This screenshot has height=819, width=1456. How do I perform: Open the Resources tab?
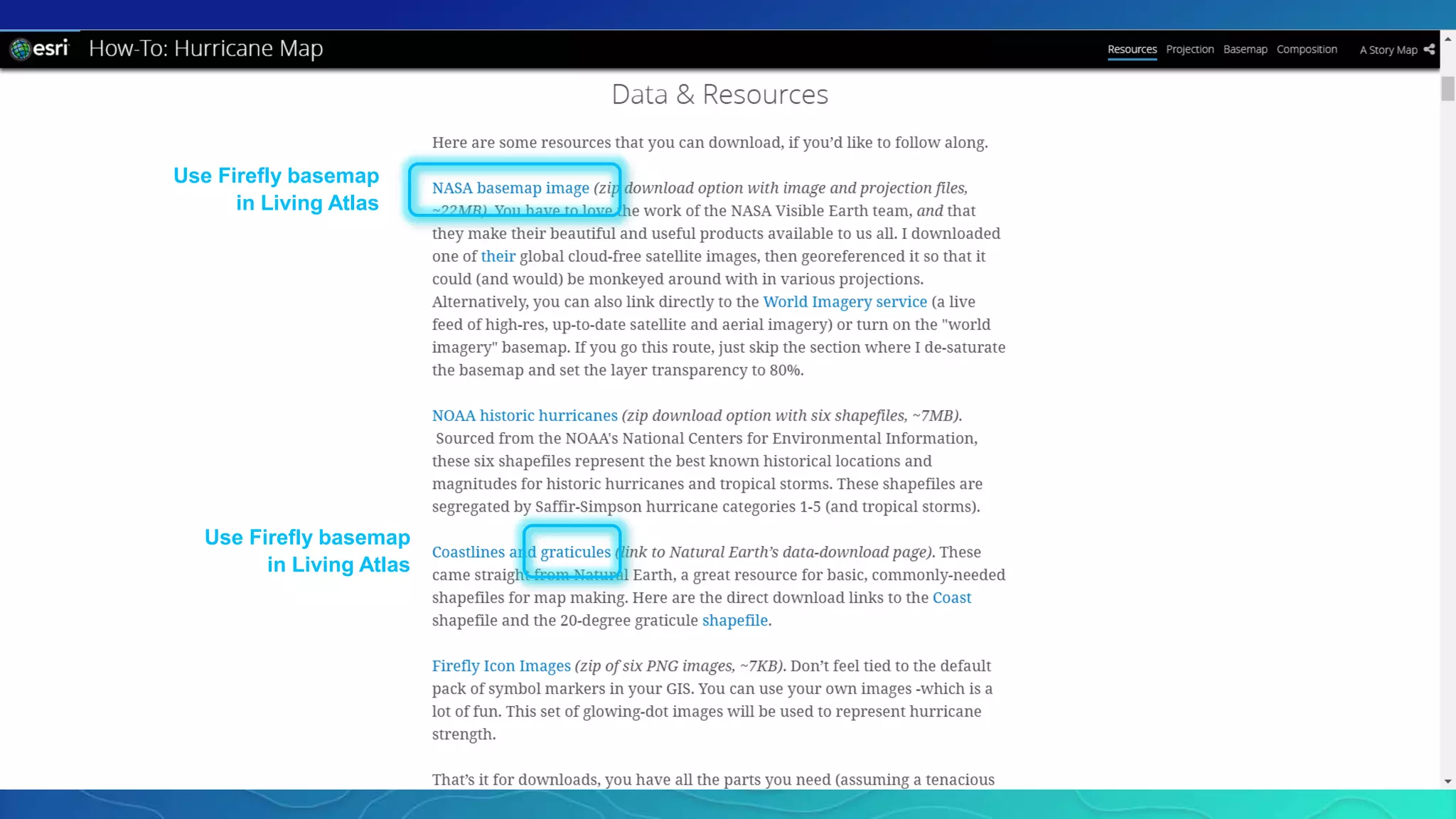[x=1132, y=49]
